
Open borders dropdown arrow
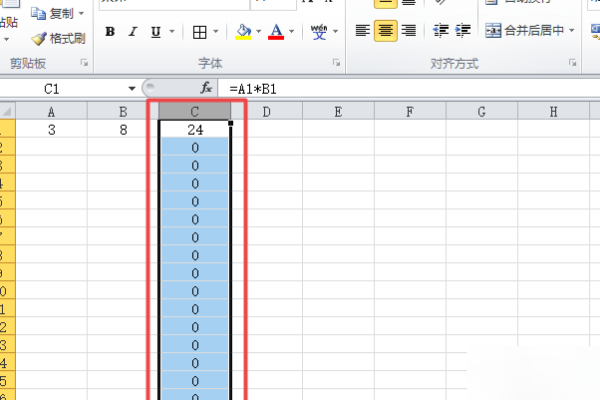[x=215, y=31]
